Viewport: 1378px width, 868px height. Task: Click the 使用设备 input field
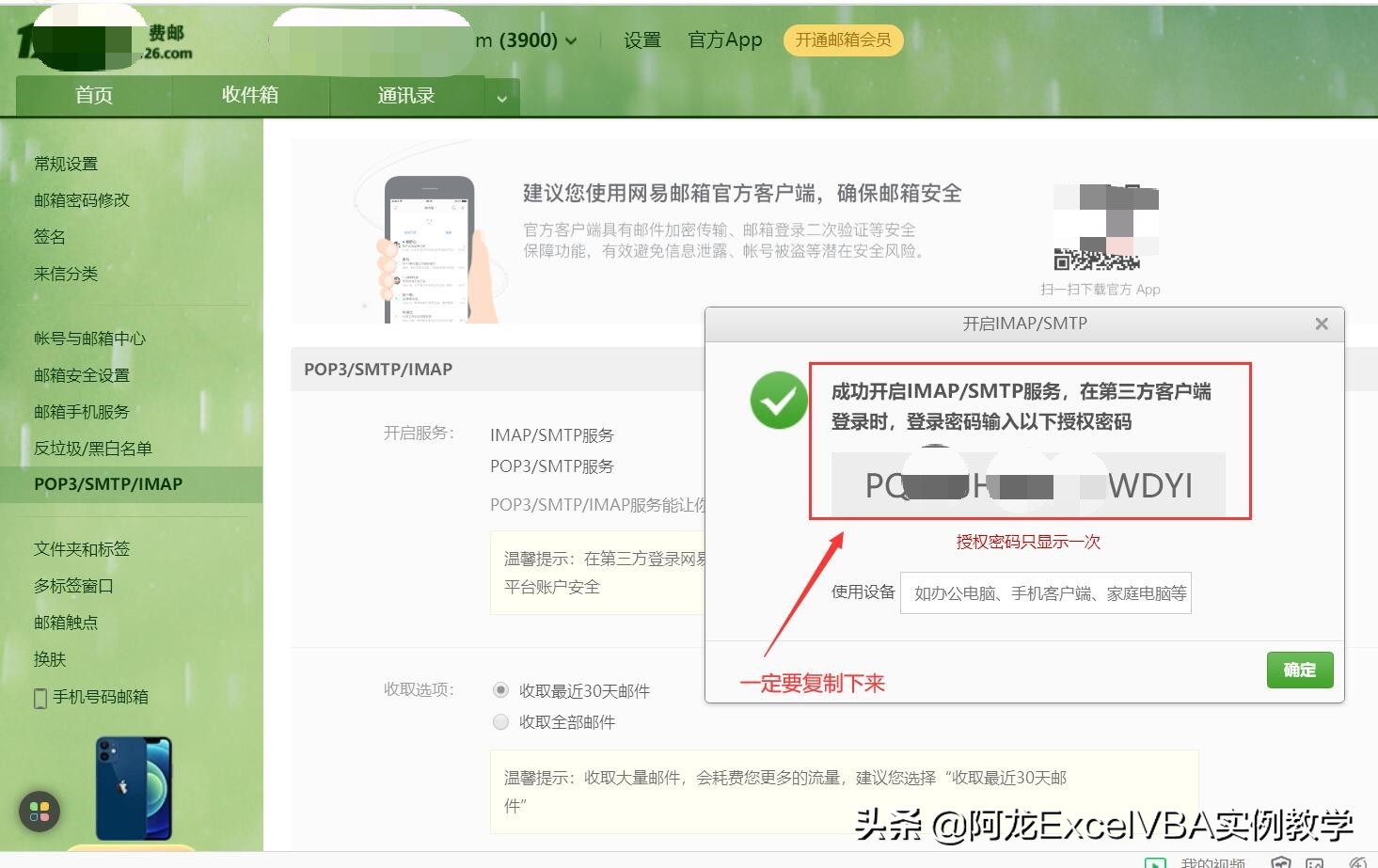coord(1046,592)
